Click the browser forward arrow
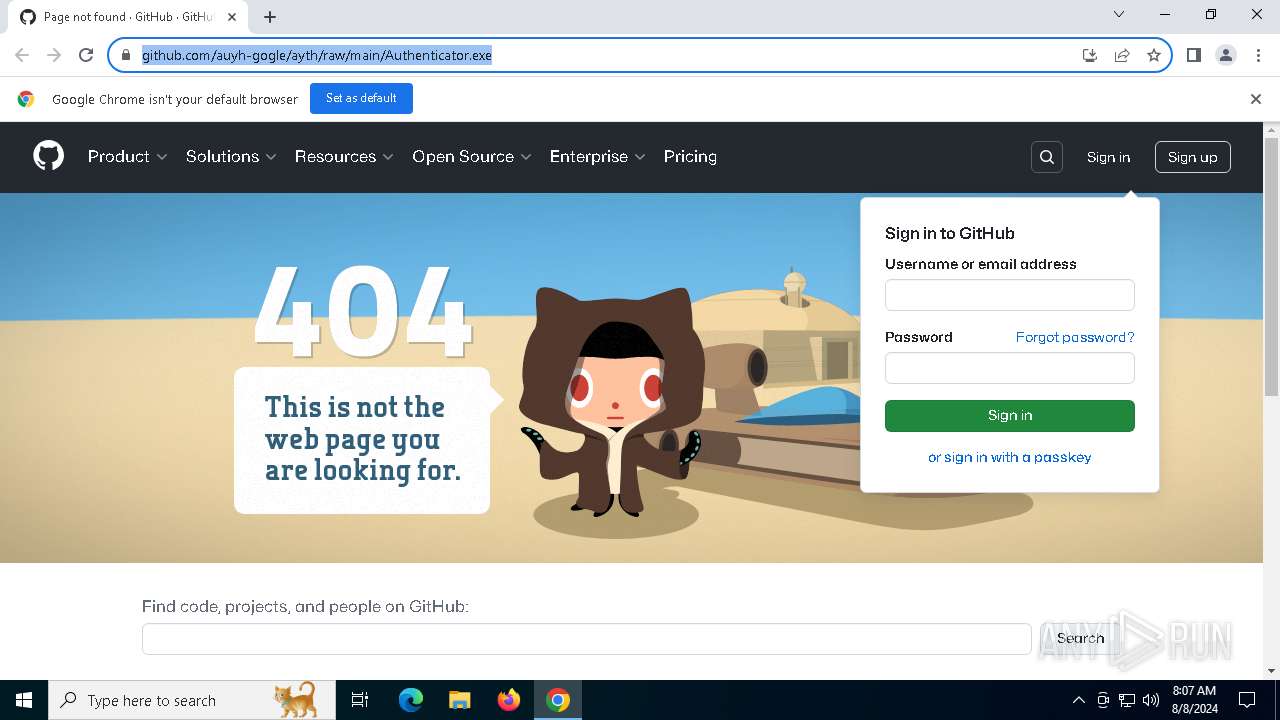Screen dimensions: 1280x720 click(x=54, y=55)
